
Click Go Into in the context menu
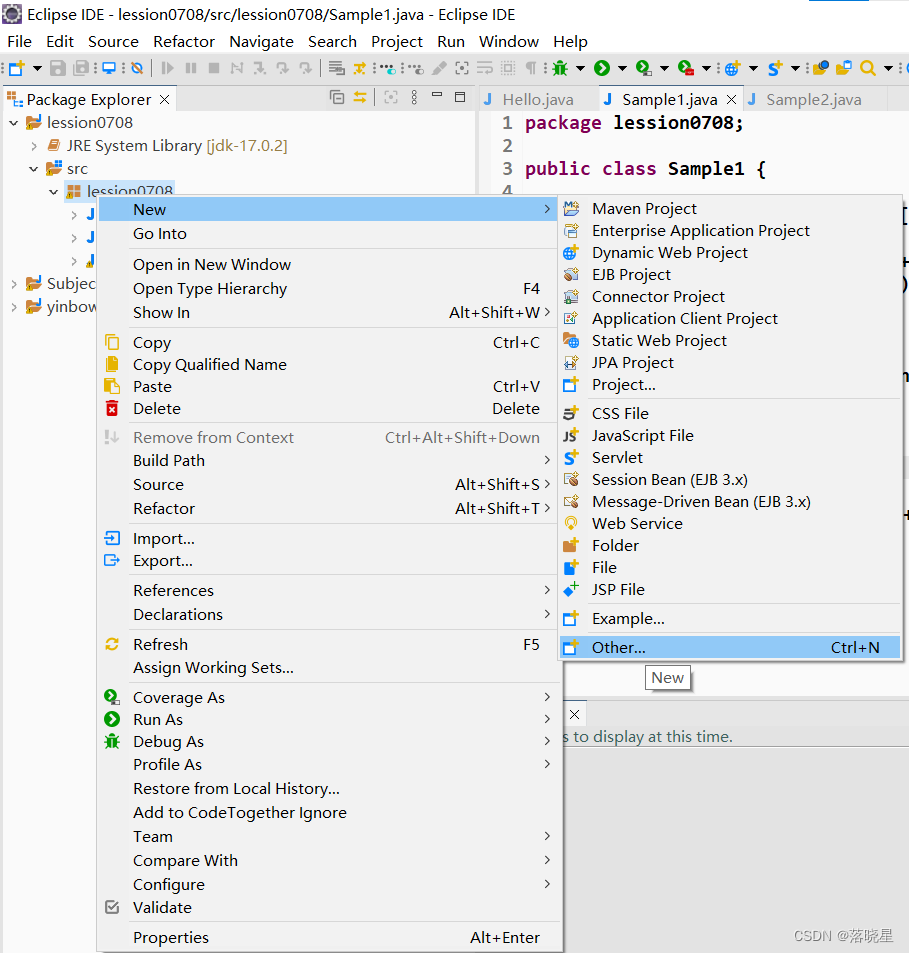(328, 234)
